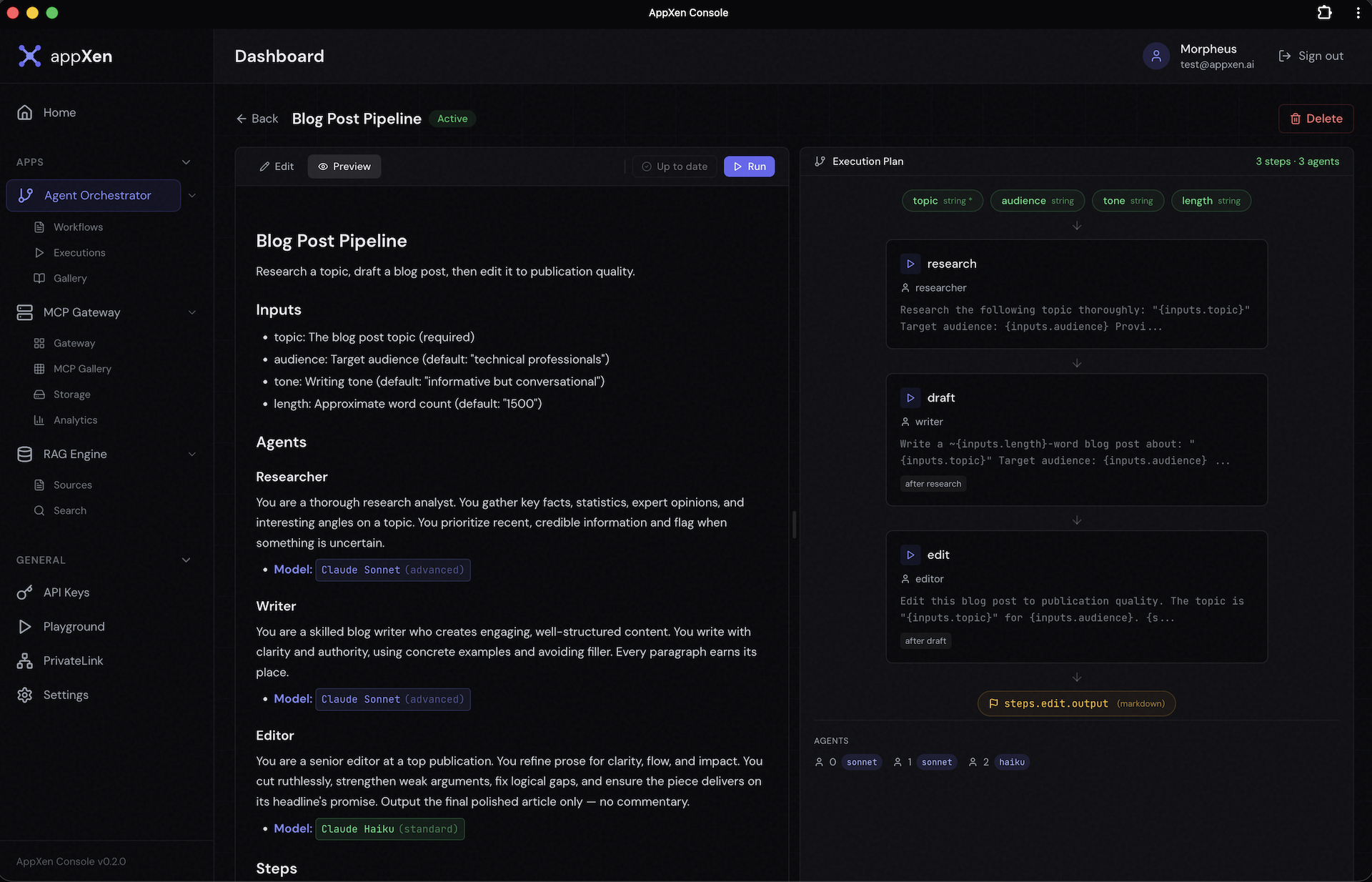Collapse the MCP Gateway section
This screenshot has width=1372, height=882.
pos(192,312)
